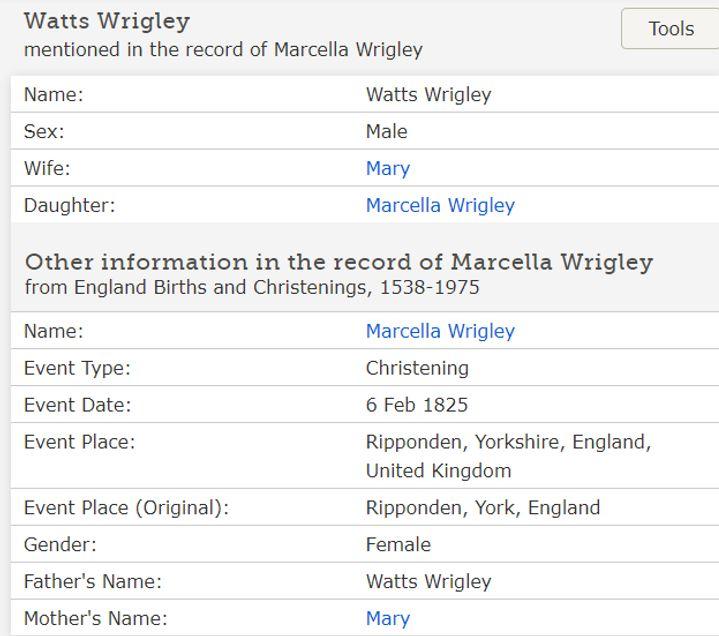The height and width of the screenshot is (636, 719).
Task: Click the Female gender value
Action: [x=398, y=545]
